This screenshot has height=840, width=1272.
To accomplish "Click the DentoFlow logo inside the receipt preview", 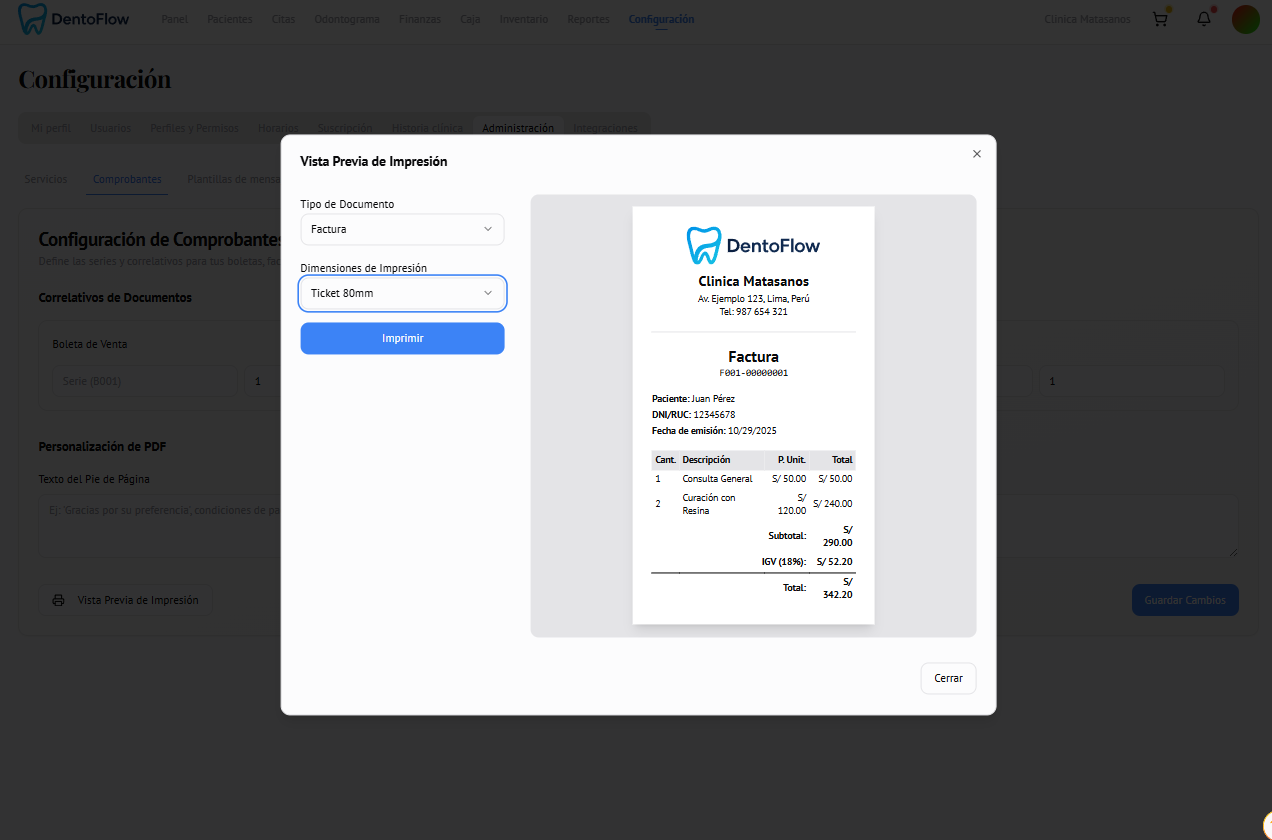I will pos(753,243).
